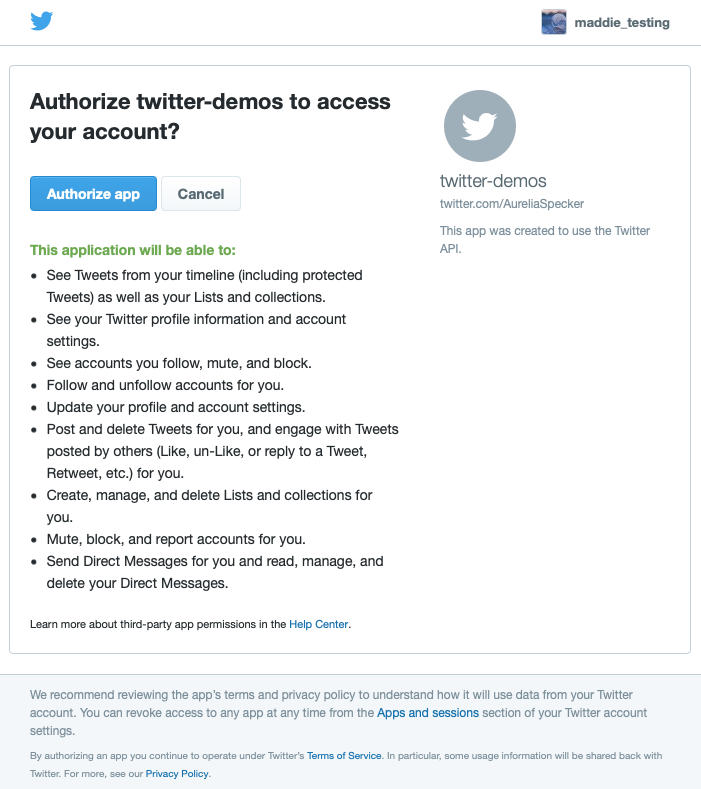Click the Twitter bird logo in header
The width and height of the screenshot is (701, 789).
point(41,21)
